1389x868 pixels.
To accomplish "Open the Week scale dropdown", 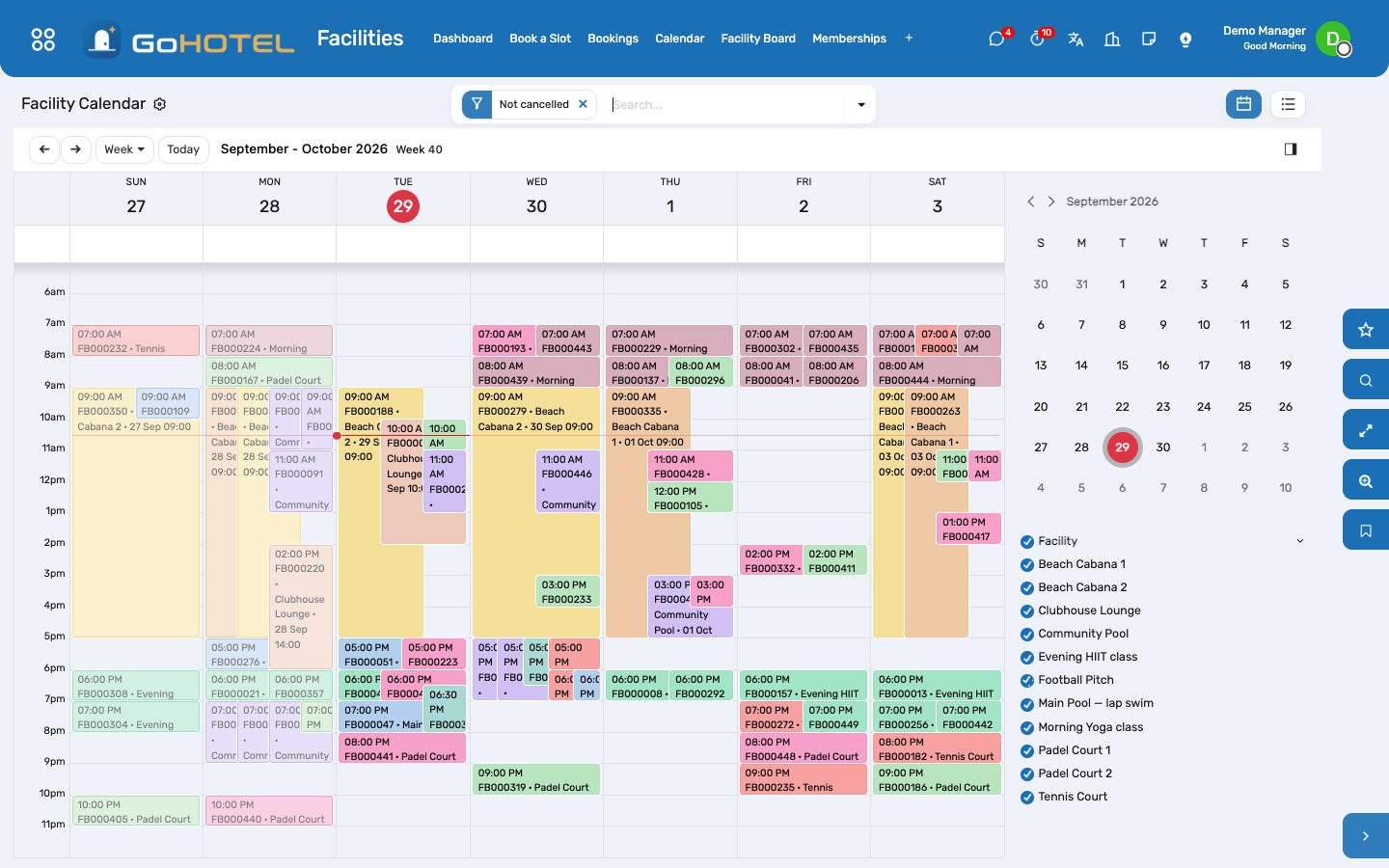I will 124,149.
